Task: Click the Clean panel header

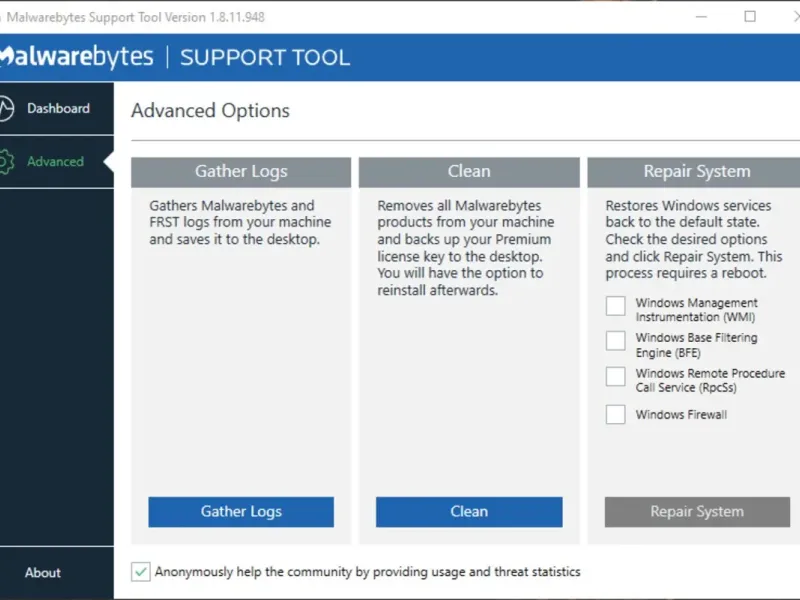Action: click(x=469, y=171)
